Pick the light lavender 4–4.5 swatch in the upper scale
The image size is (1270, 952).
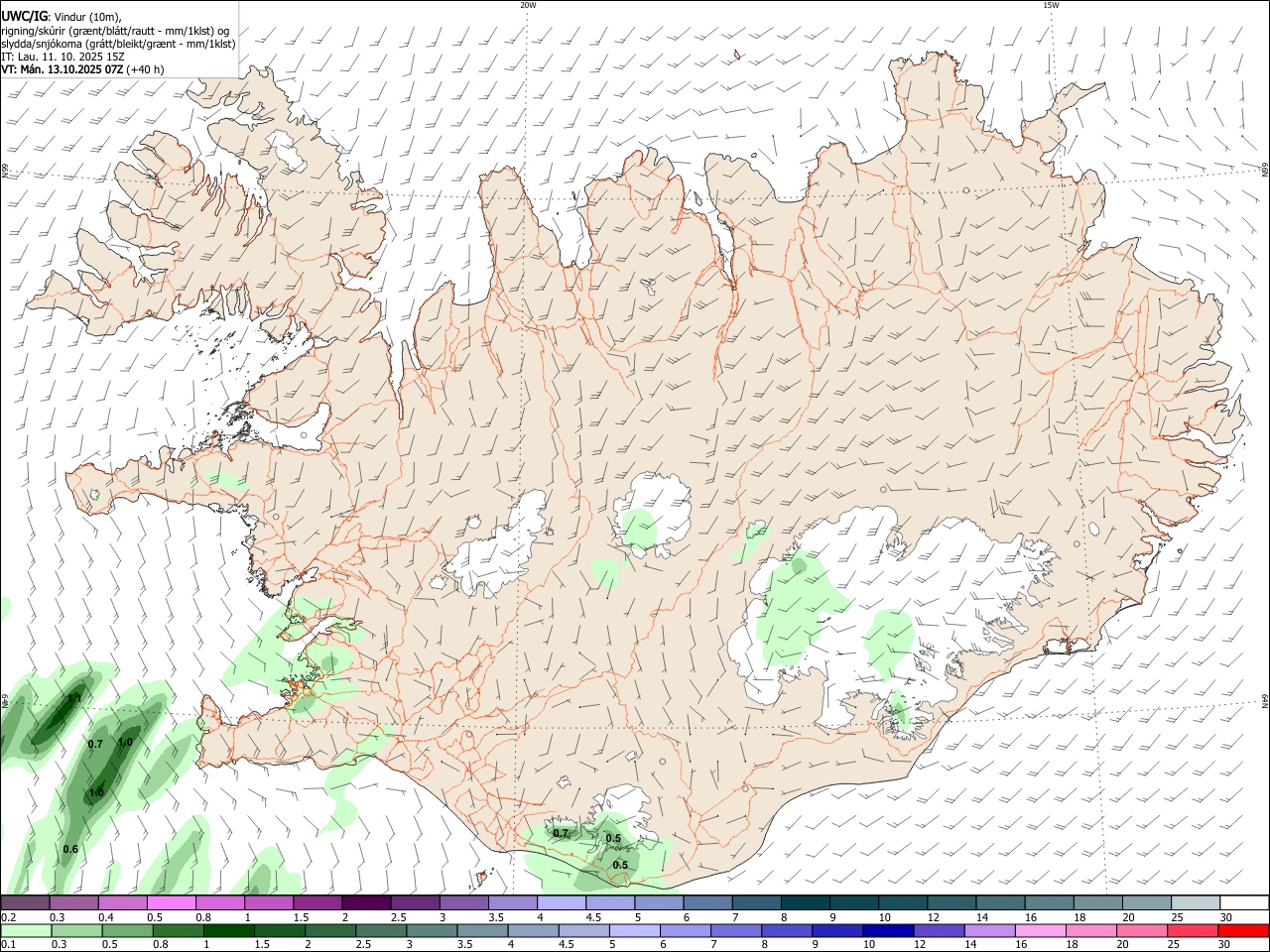(561, 902)
